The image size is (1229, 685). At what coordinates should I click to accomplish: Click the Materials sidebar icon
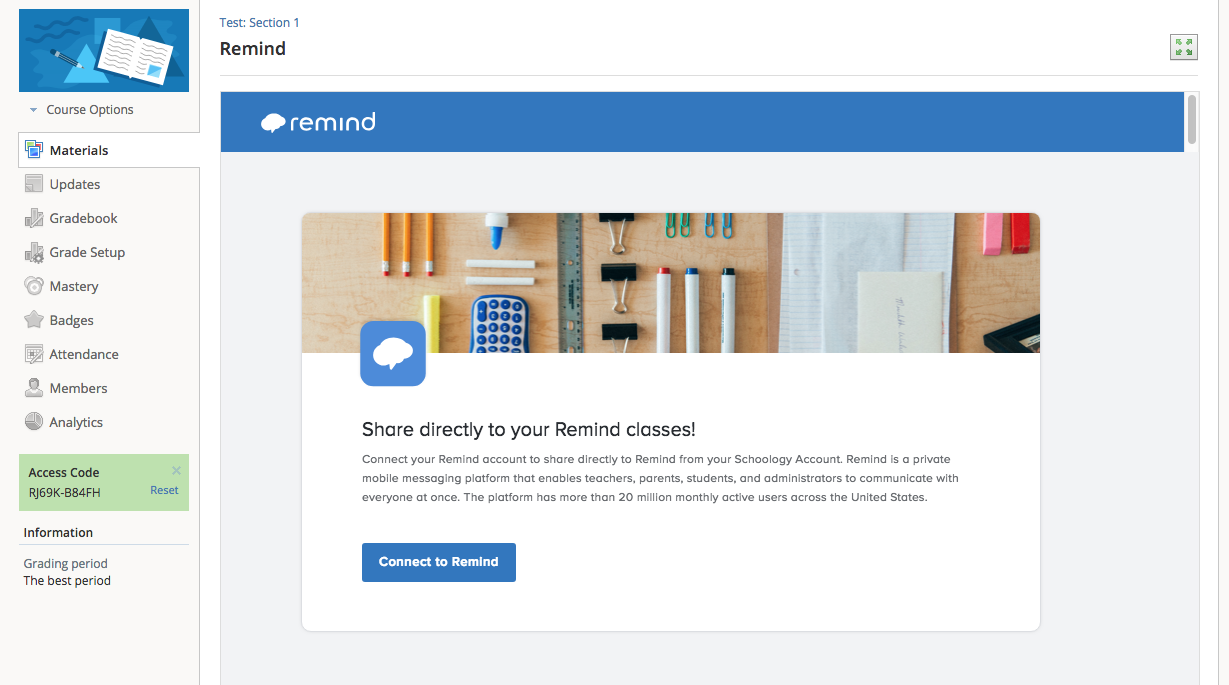[x=34, y=150]
